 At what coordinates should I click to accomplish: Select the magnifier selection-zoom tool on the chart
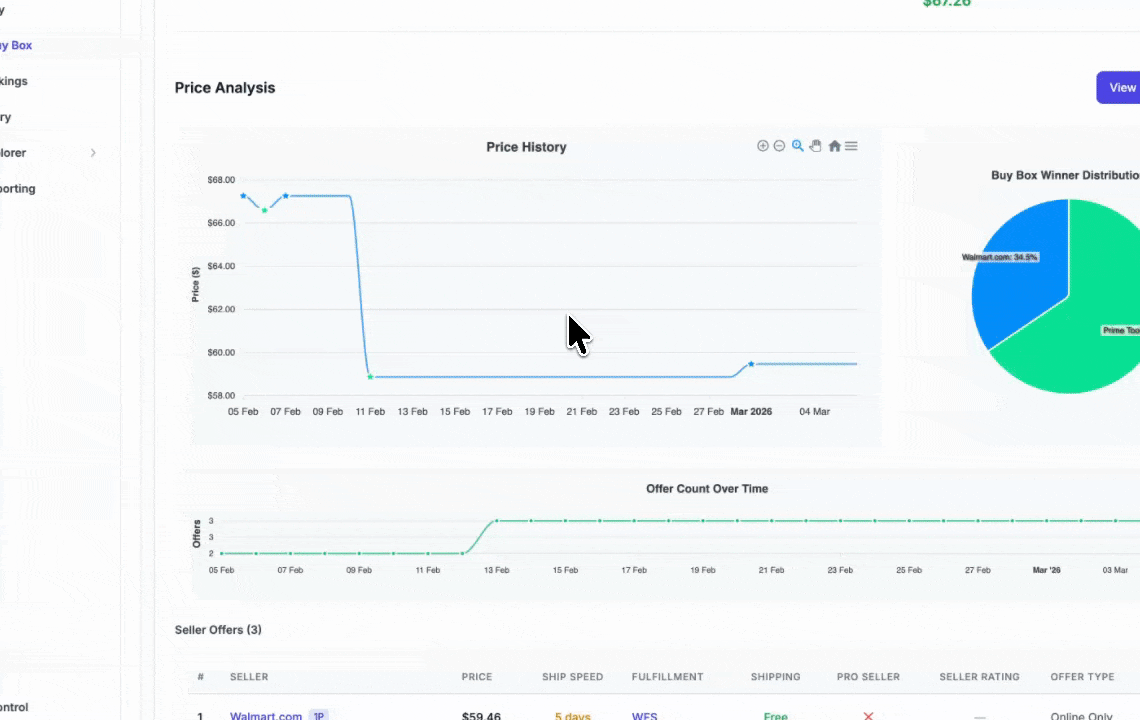tap(798, 146)
